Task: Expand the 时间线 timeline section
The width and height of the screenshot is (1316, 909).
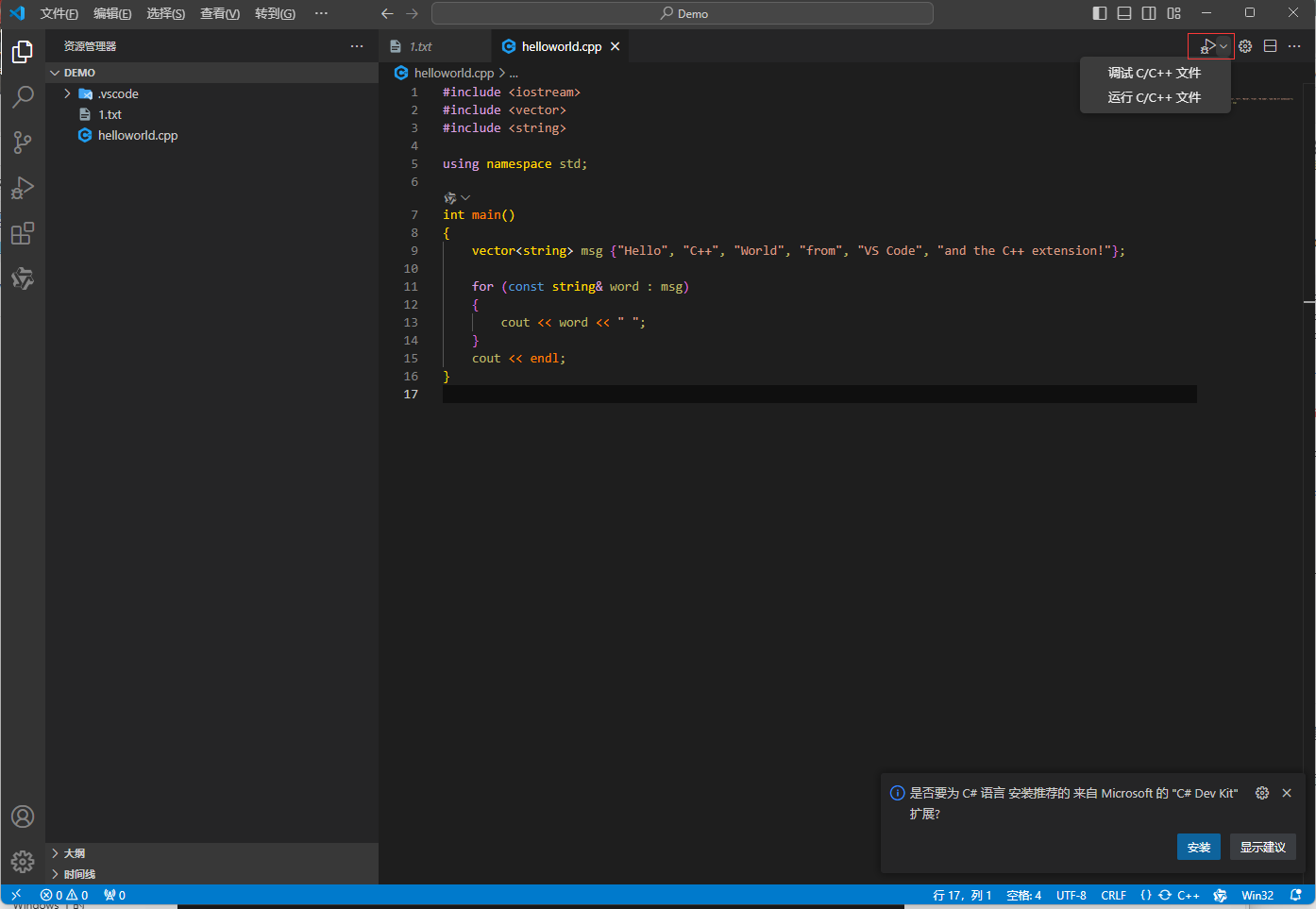Action: [x=211, y=874]
